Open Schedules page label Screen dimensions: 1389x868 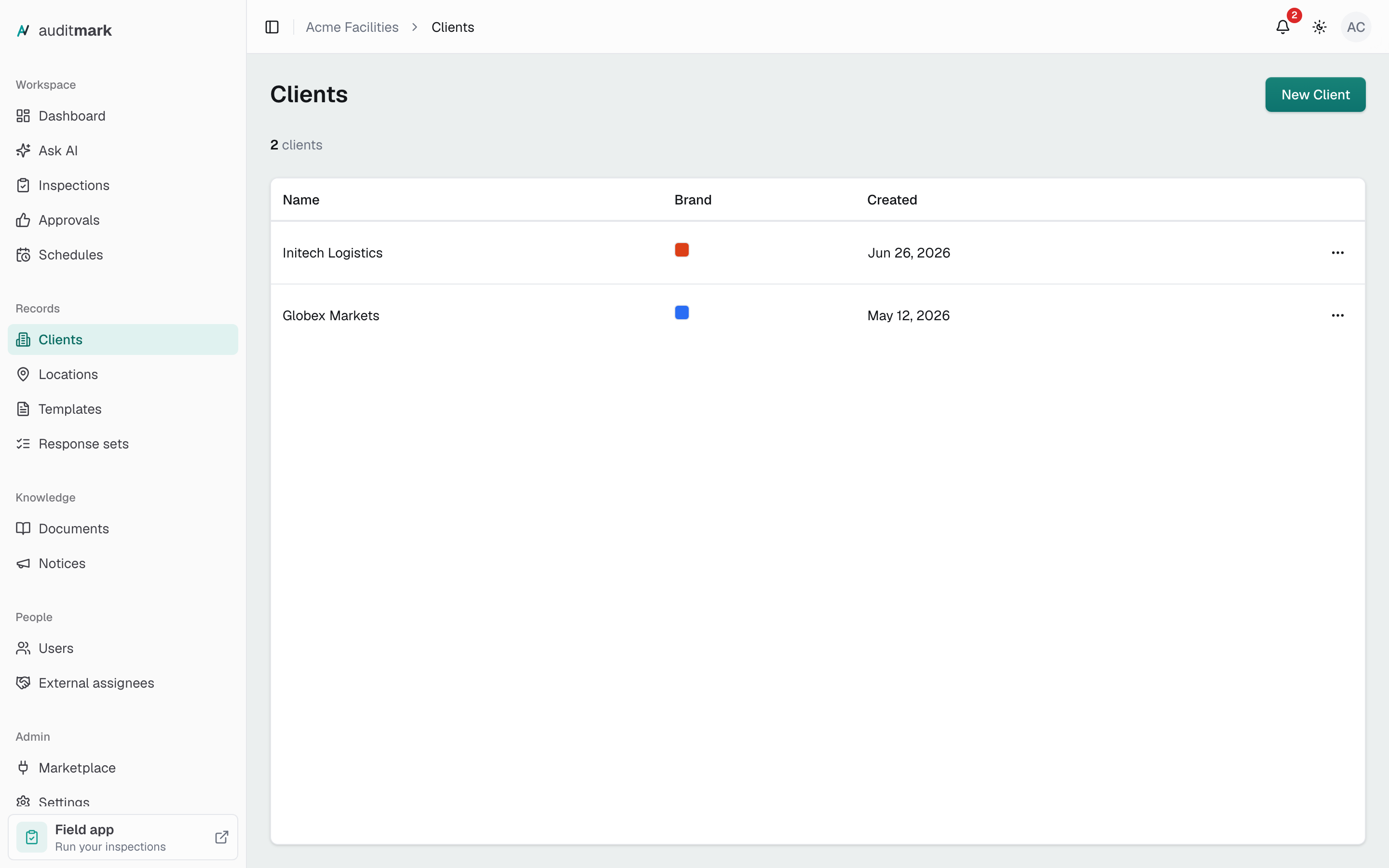[x=70, y=255]
